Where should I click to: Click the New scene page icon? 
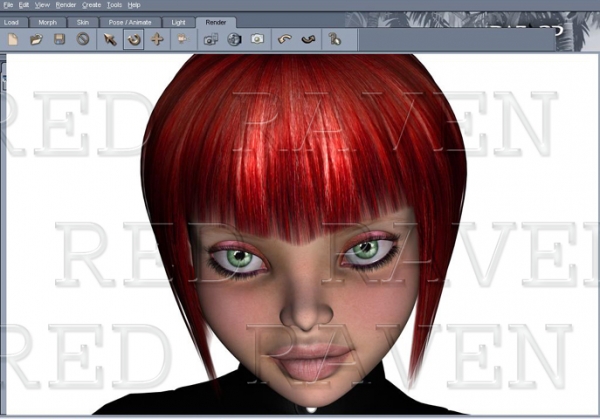click(x=13, y=39)
